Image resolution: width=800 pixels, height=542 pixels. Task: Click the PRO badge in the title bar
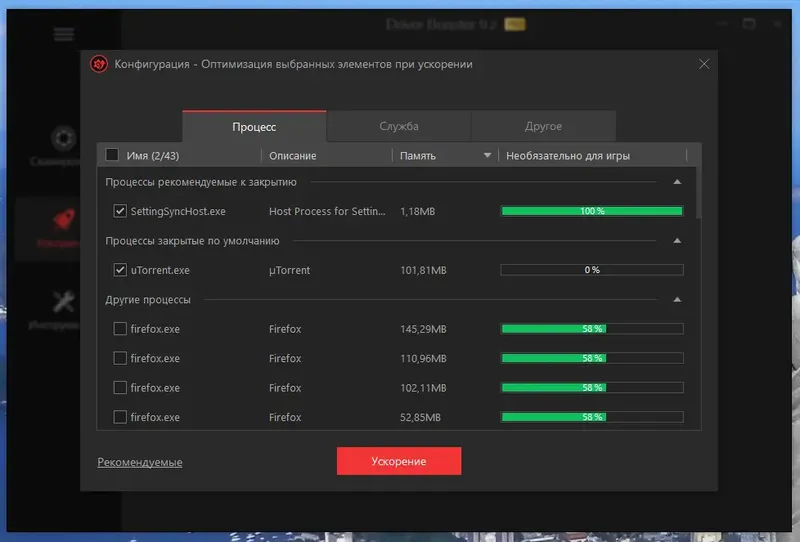(514, 24)
